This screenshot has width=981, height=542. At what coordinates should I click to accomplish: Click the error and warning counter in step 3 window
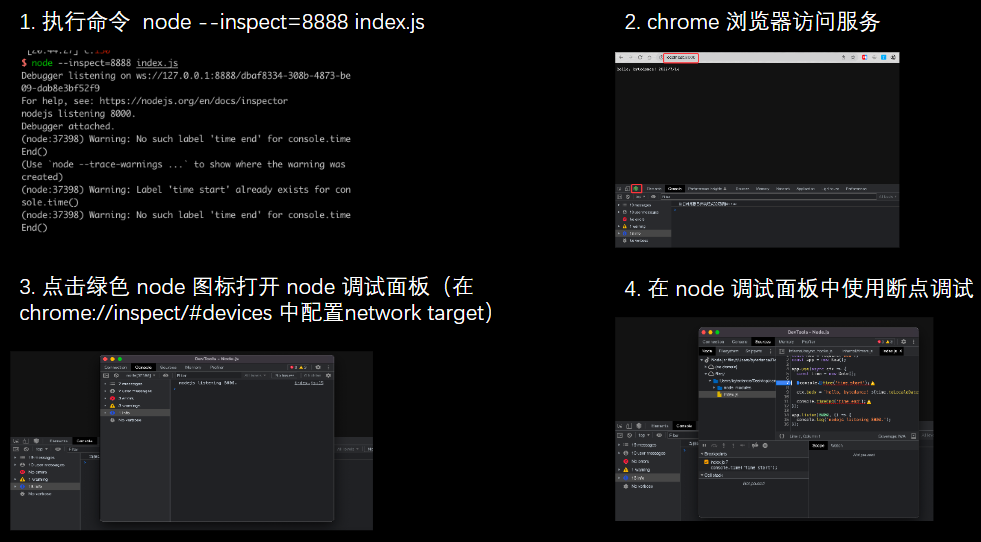[298, 367]
